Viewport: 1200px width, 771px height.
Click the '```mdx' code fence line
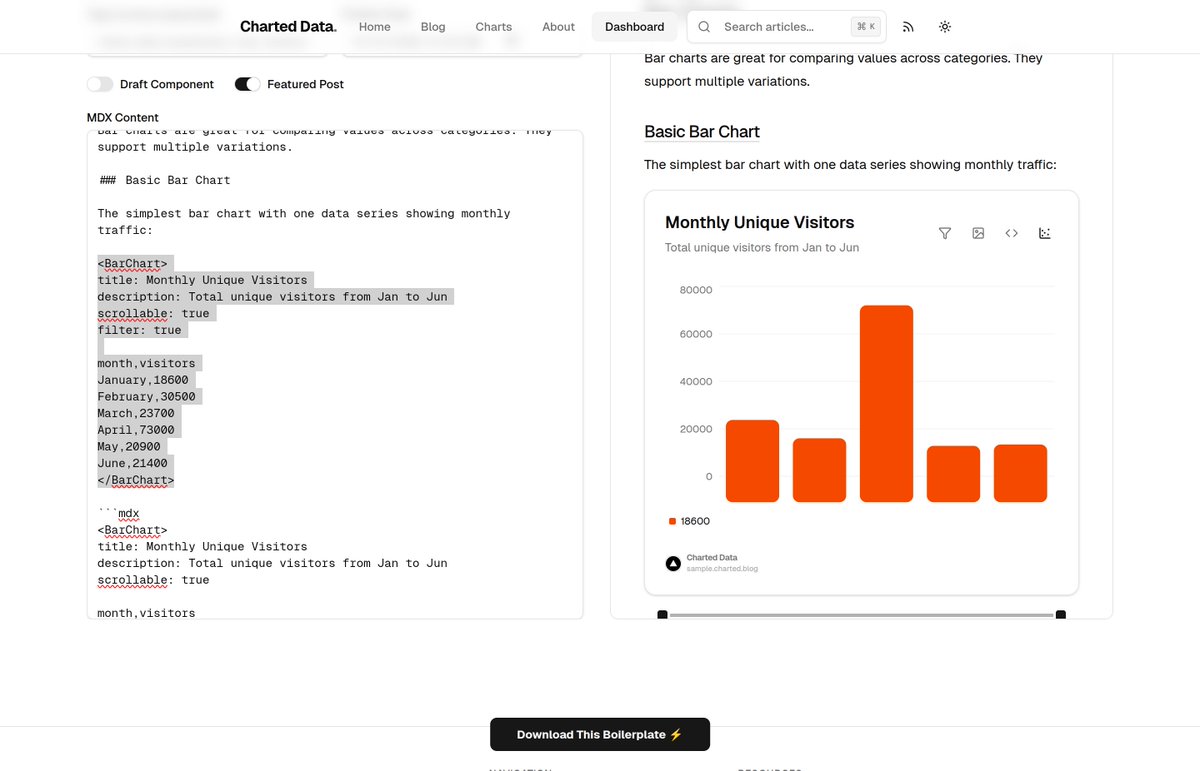tap(119, 513)
